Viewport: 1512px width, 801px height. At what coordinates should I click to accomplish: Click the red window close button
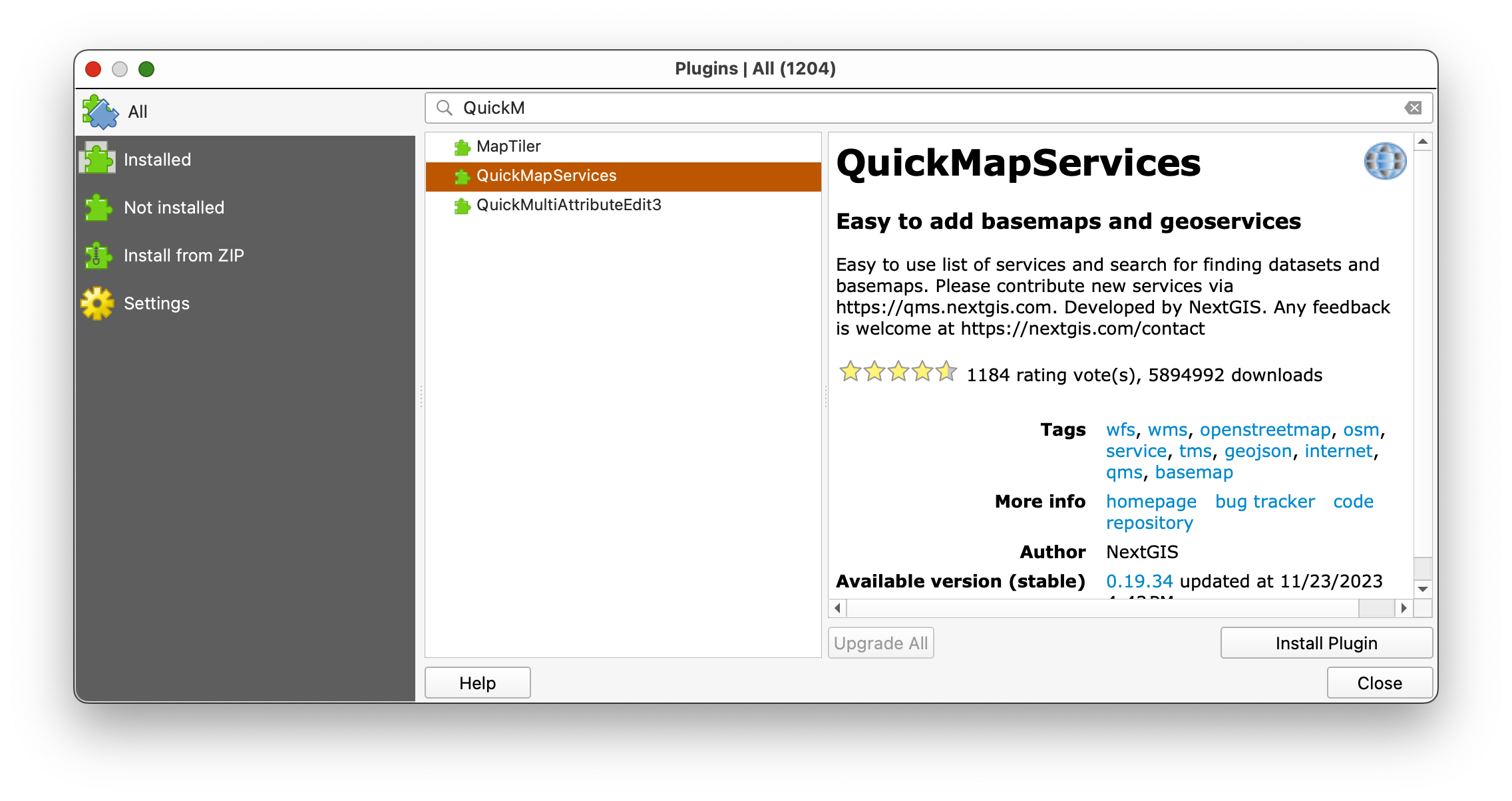[93, 69]
